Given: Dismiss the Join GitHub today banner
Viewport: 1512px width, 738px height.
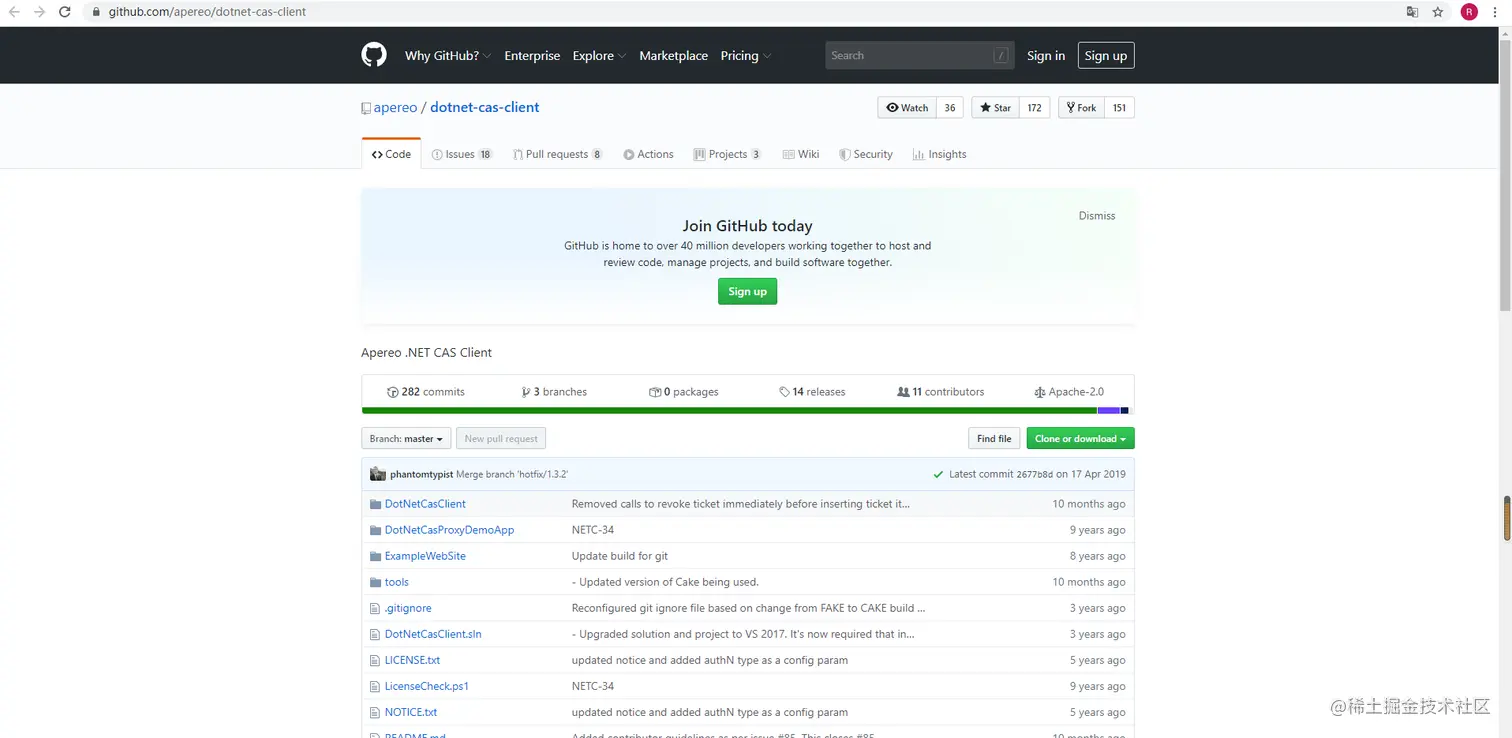Looking at the screenshot, I should (x=1097, y=216).
